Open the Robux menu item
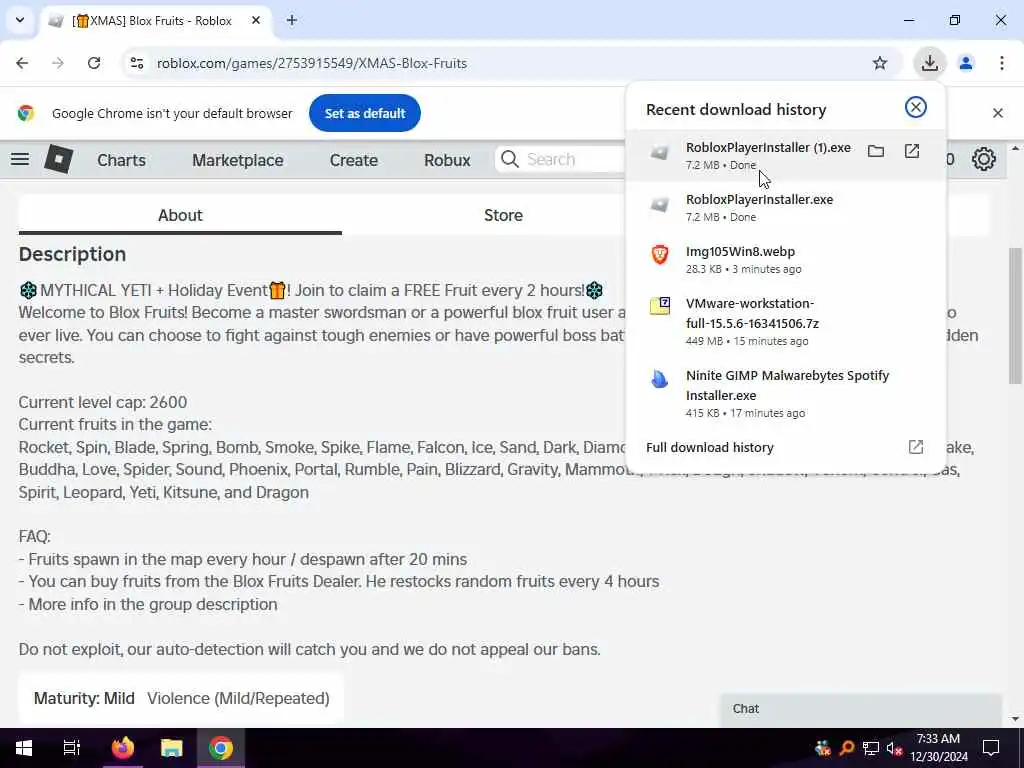 point(447,160)
